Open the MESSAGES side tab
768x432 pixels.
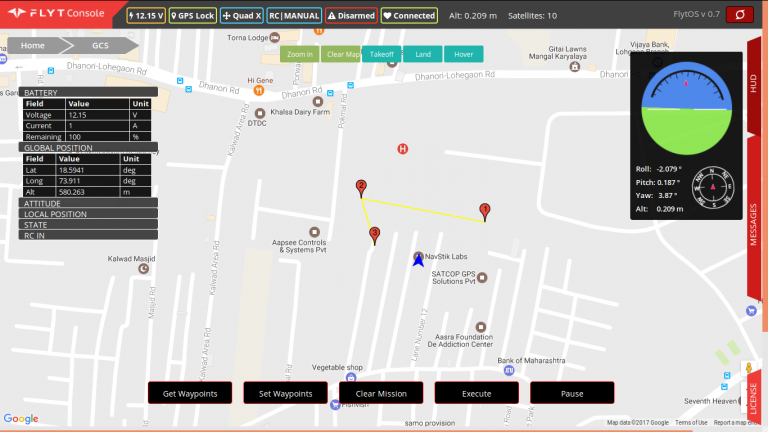pos(753,218)
